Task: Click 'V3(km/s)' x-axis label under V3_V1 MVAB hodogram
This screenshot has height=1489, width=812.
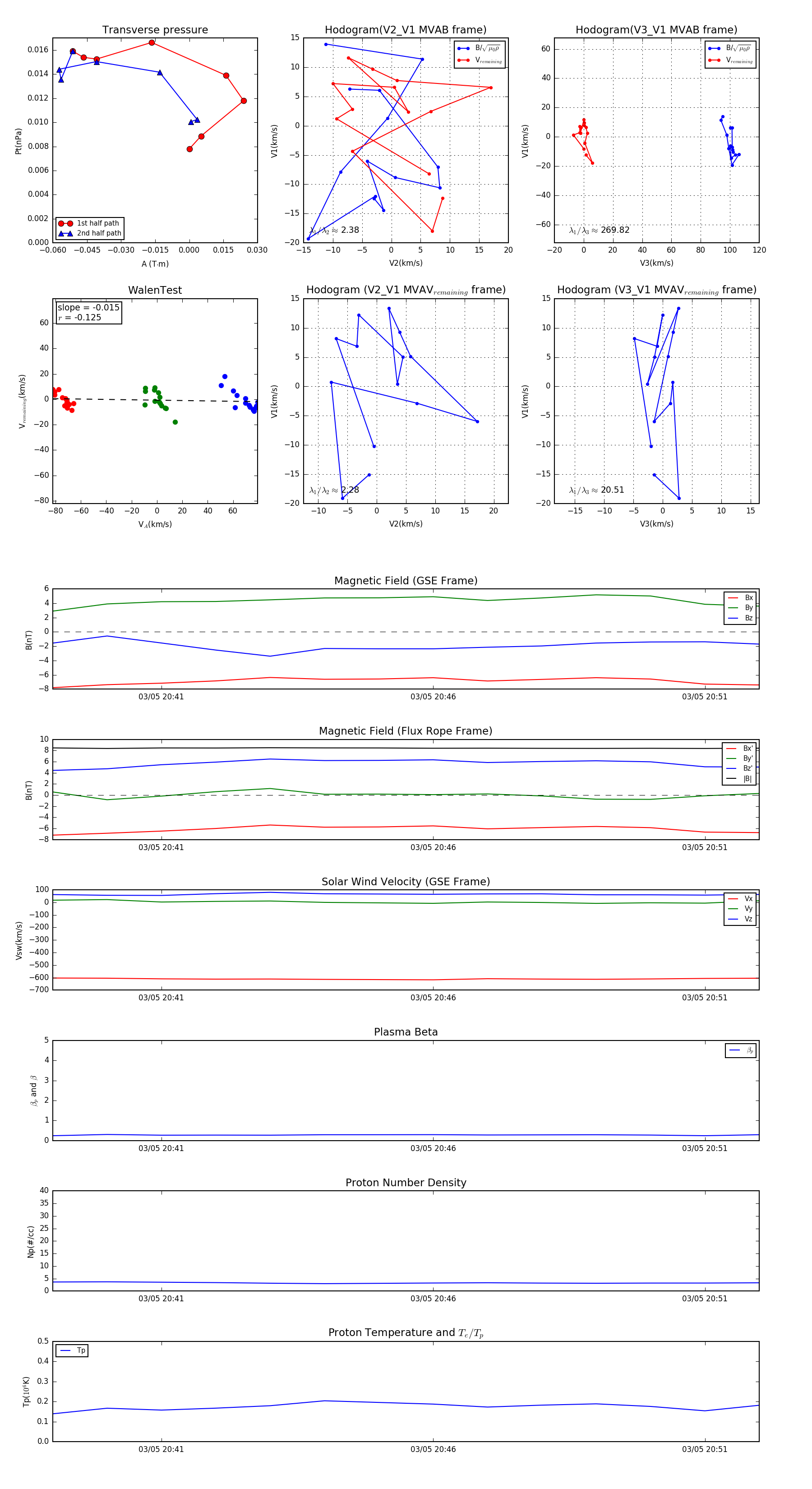Action: click(656, 263)
